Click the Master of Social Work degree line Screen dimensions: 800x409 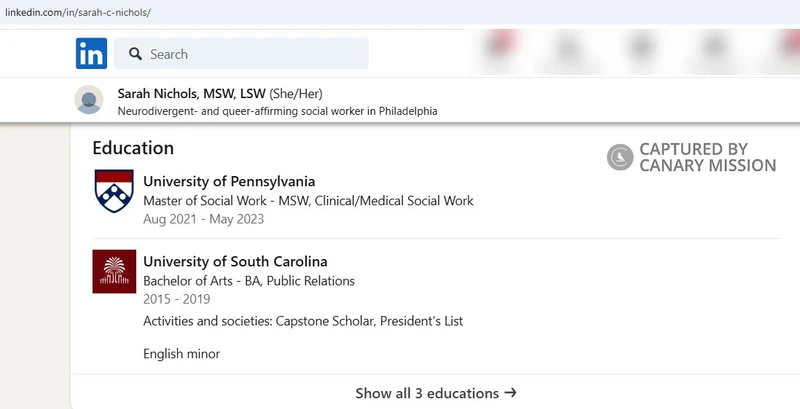308,200
